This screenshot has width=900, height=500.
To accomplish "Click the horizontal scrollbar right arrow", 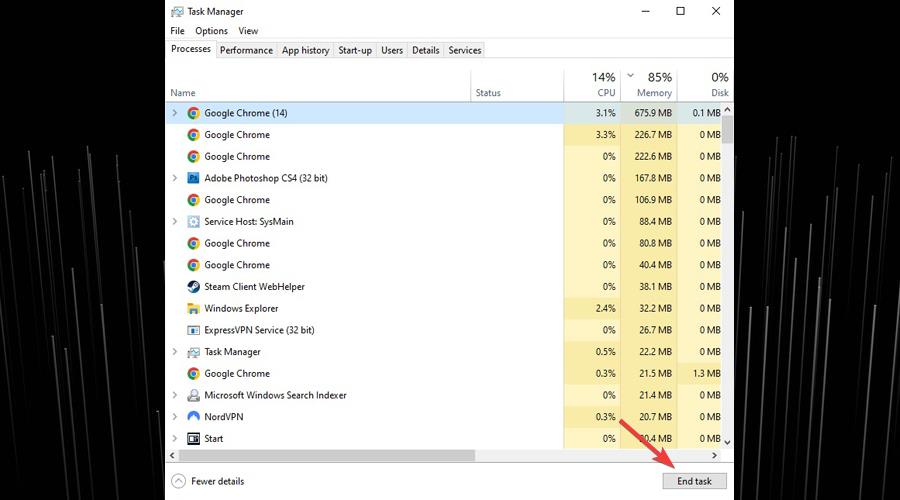I will coord(715,455).
